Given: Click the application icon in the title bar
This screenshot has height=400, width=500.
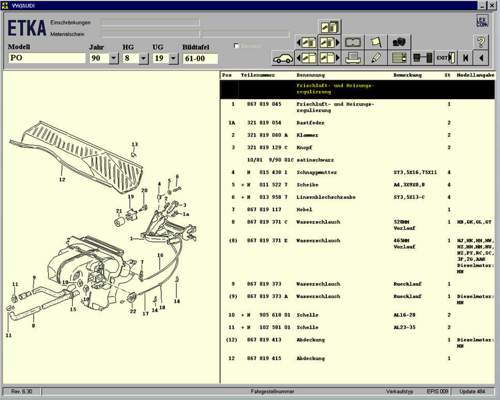Looking at the screenshot, I should [x=4, y=5].
